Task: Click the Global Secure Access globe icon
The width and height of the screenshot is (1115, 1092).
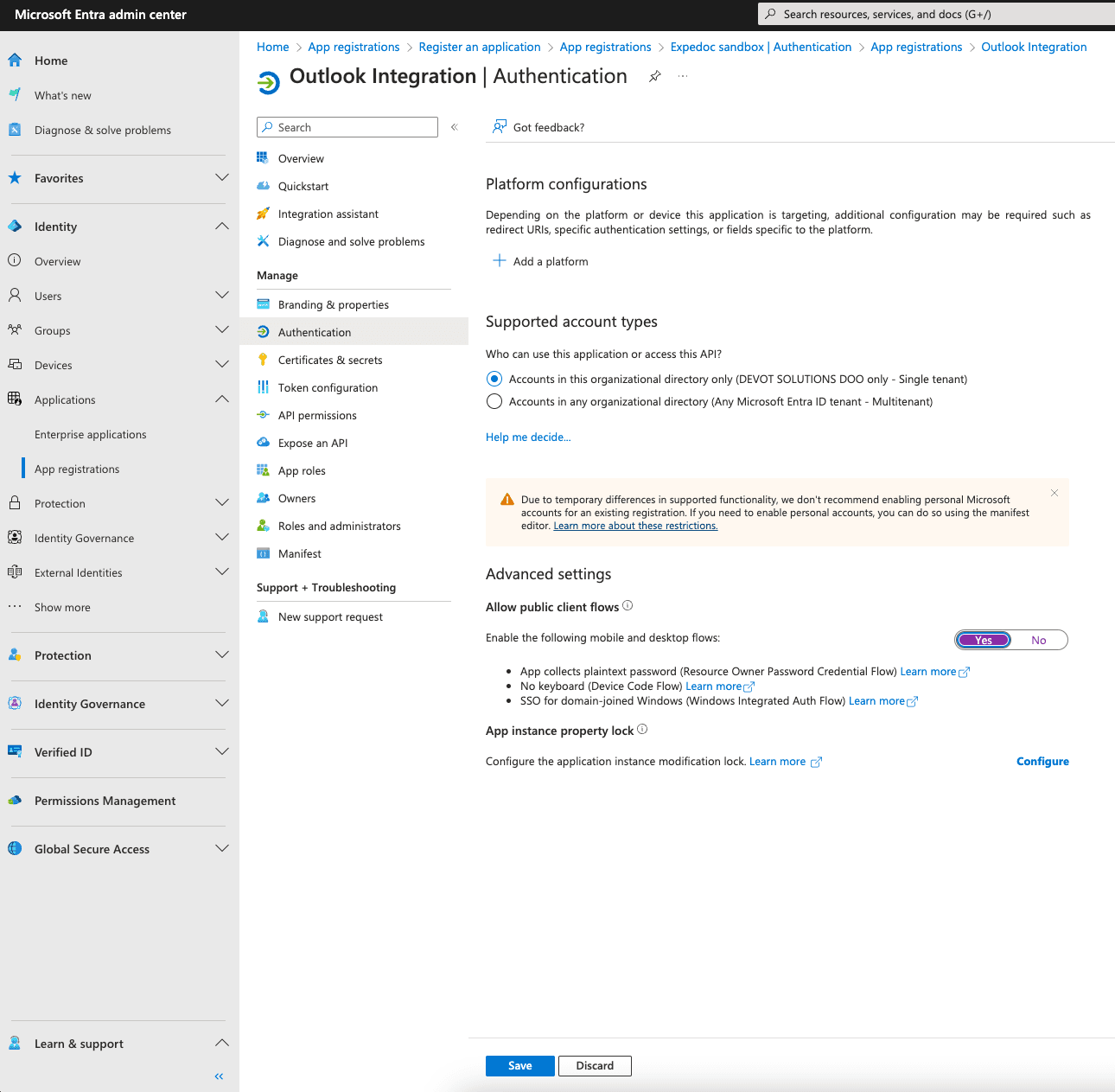Action: click(x=15, y=848)
